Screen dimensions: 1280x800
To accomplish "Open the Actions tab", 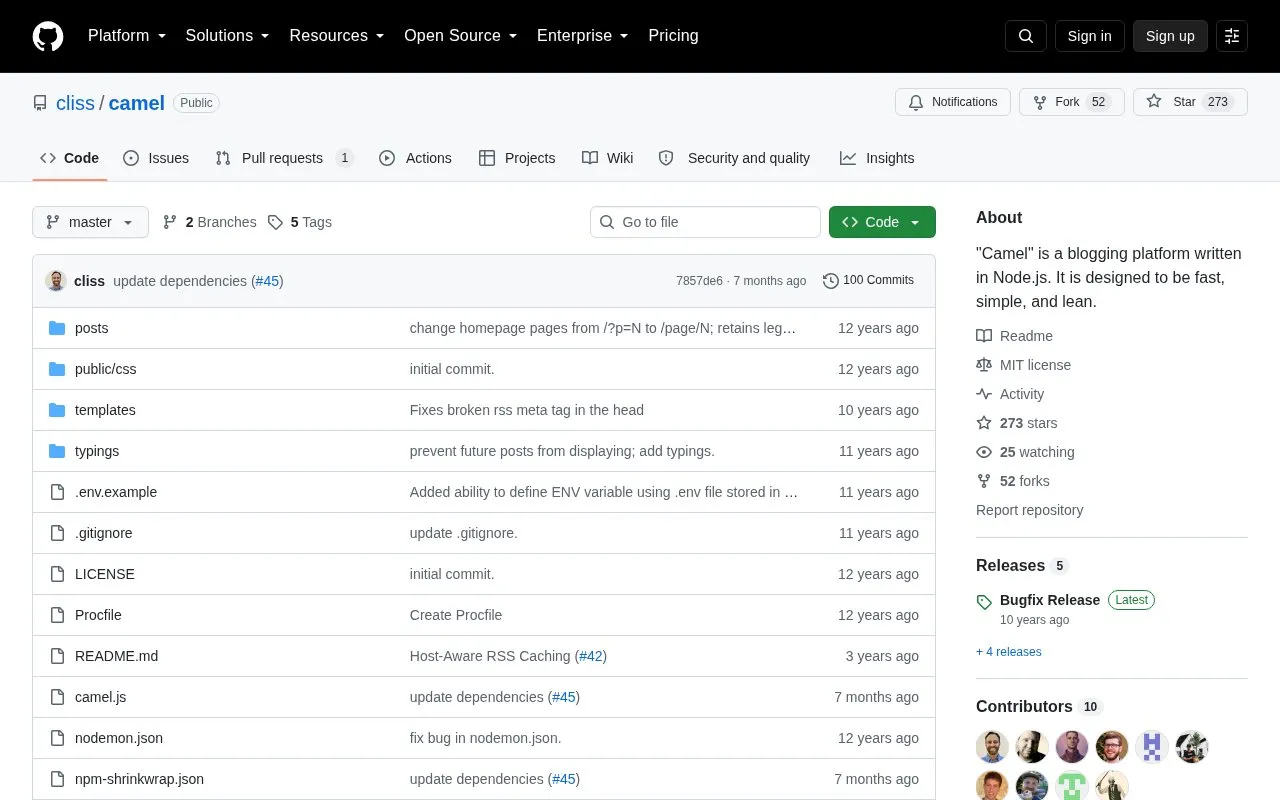I will click(x=415, y=158).
